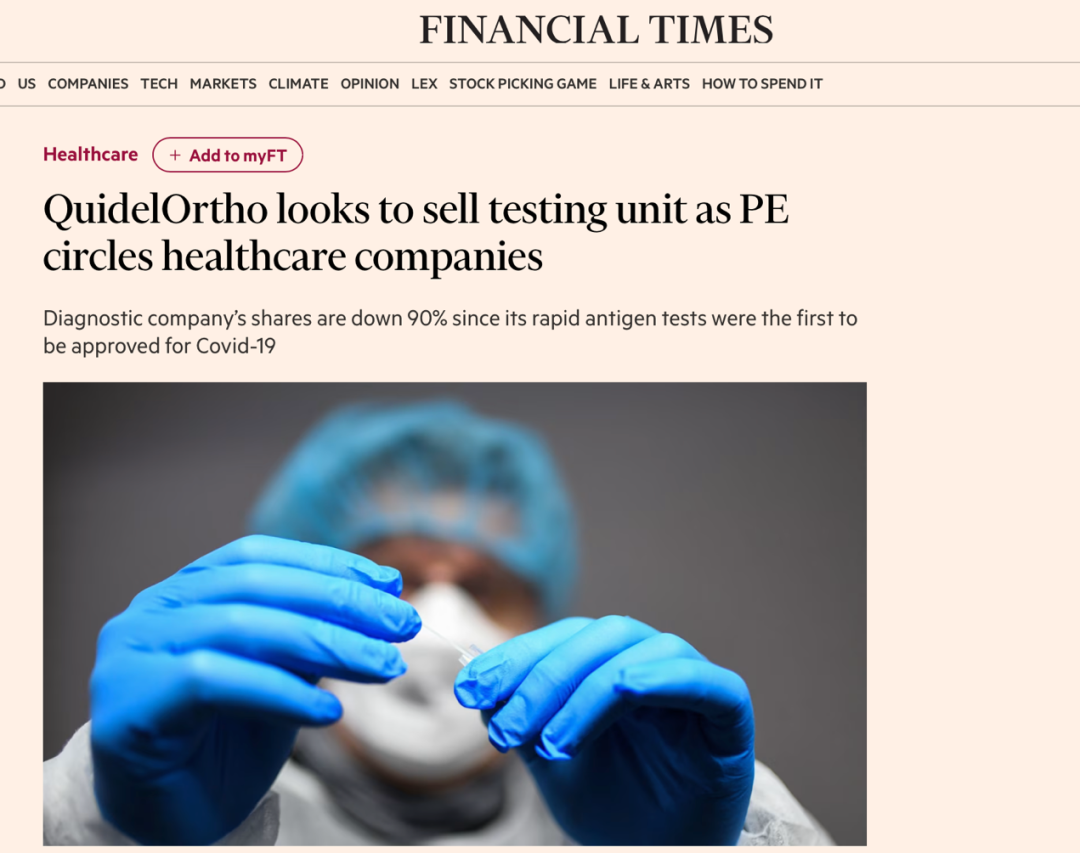Go to the US section
The height and width of the screenshot is (853, 1080).
pos(26,84)
